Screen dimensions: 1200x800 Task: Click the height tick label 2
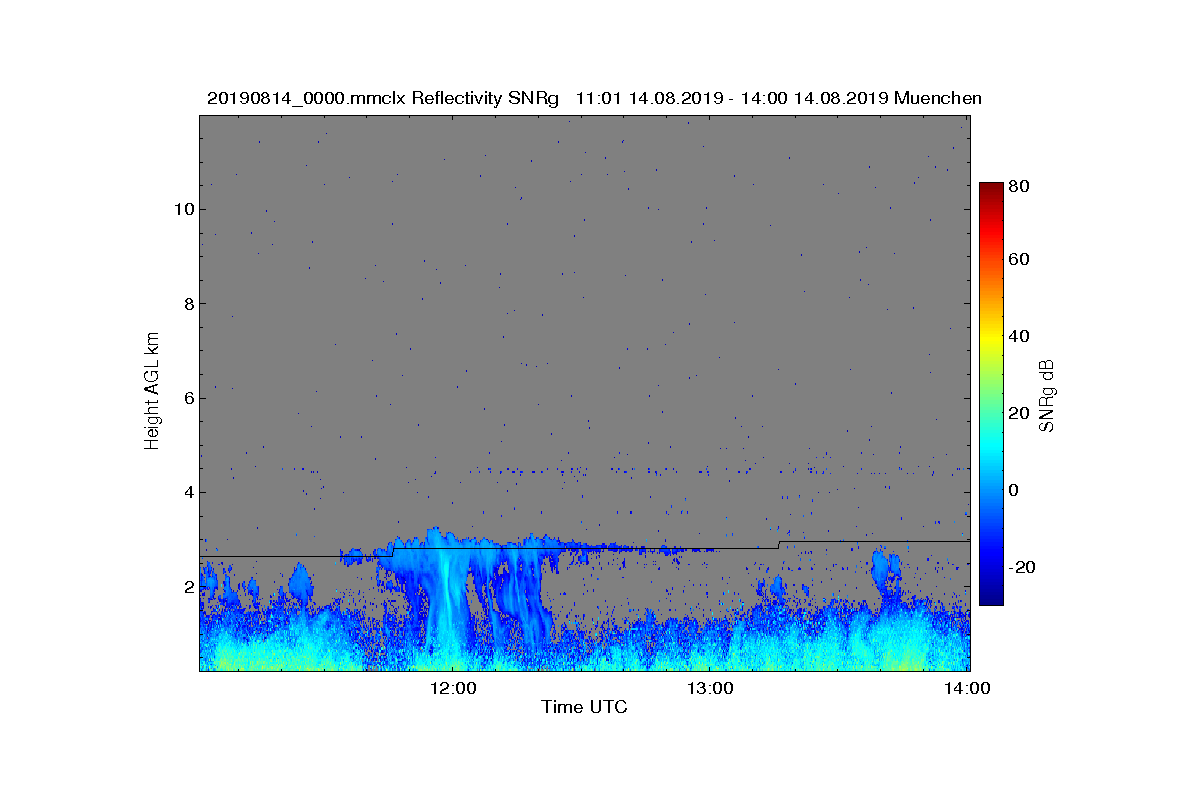pos(187,587)
